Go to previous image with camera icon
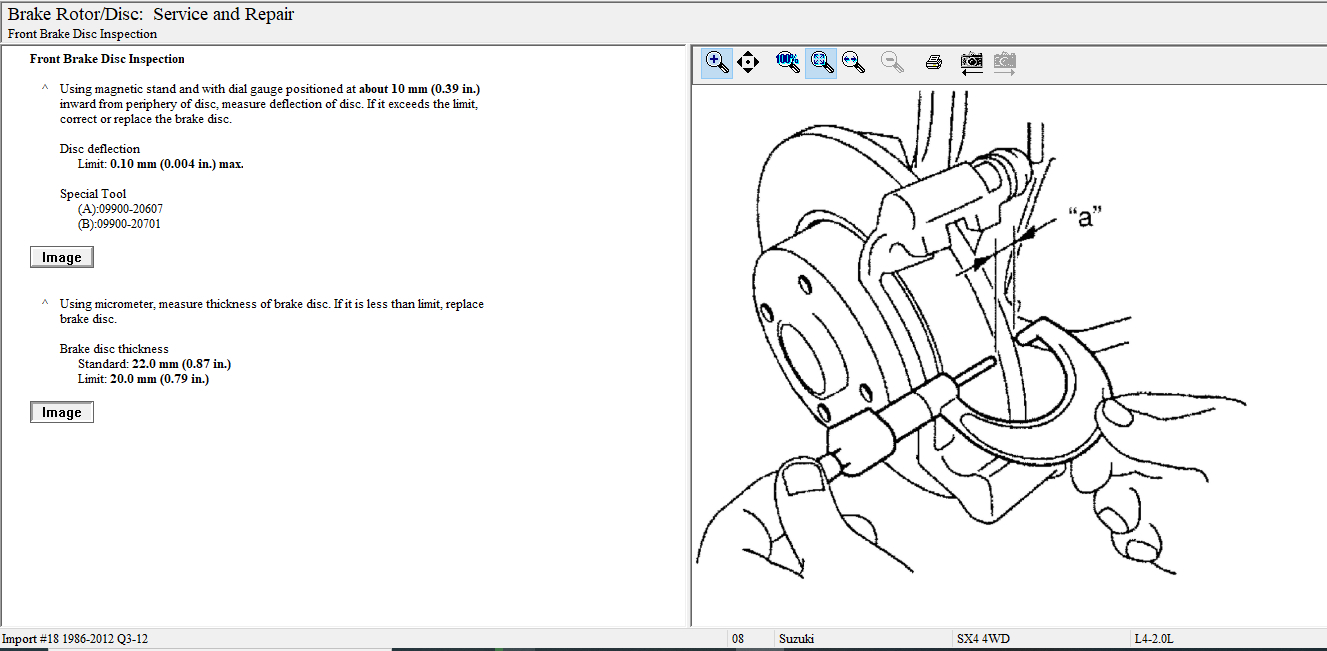 971,62
